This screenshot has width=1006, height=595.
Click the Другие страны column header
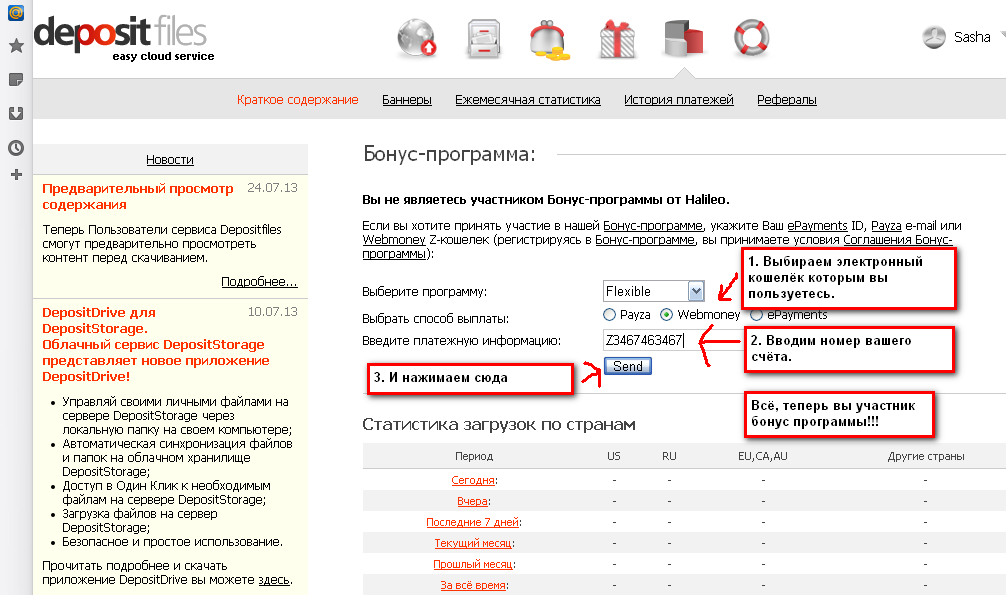tap(926, 456)
